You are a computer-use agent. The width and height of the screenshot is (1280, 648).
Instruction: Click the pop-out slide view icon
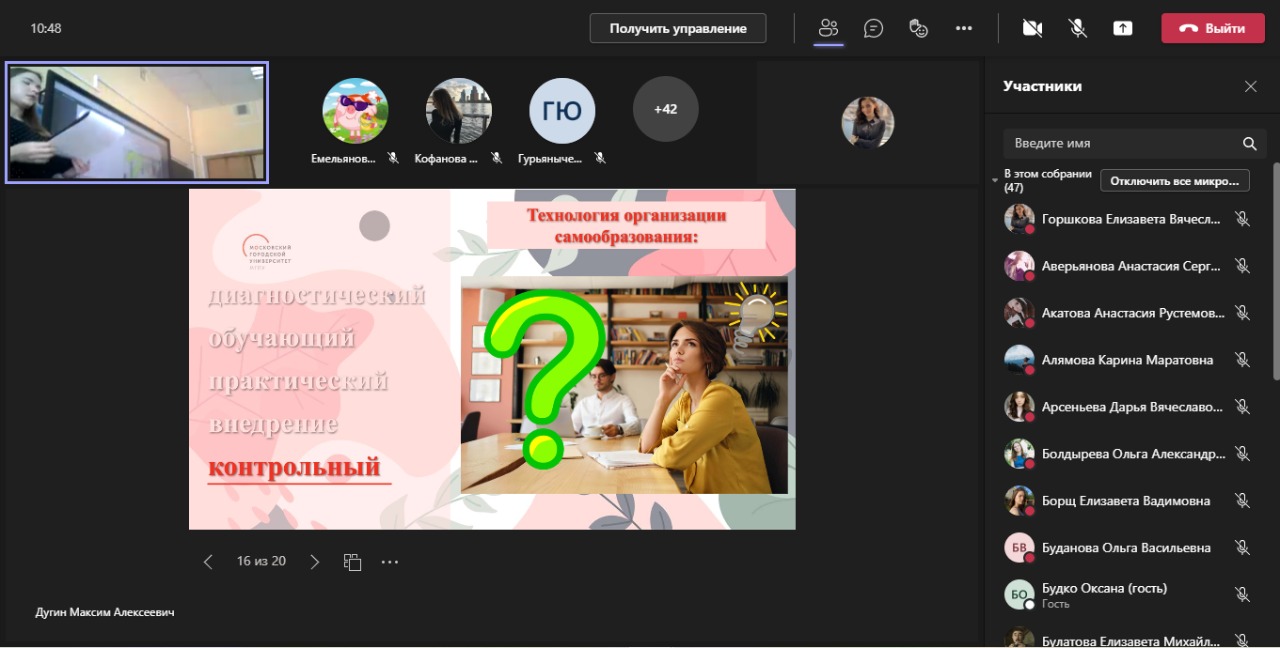pos(352,561)
